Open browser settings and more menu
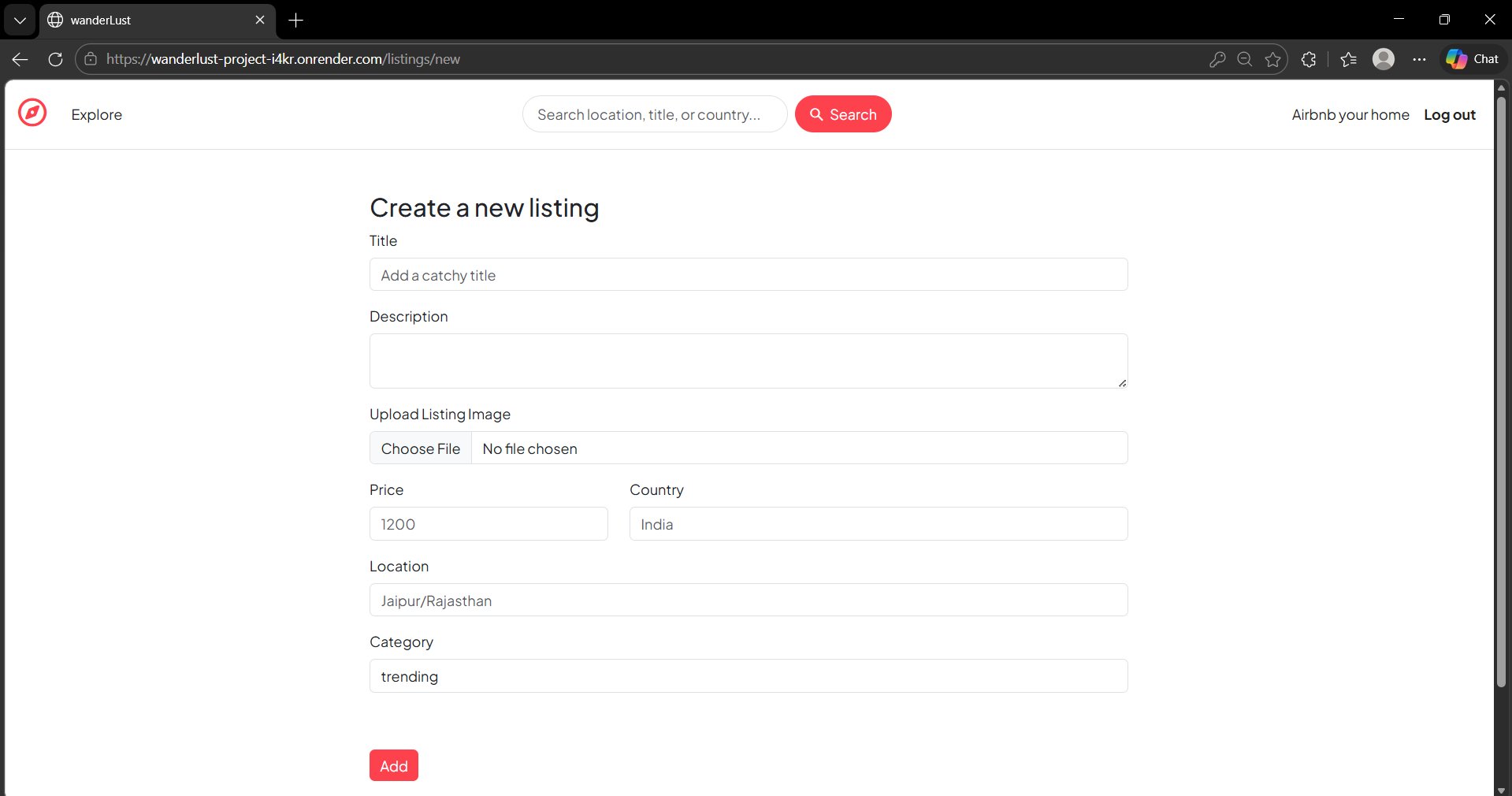 (1419, 59)
